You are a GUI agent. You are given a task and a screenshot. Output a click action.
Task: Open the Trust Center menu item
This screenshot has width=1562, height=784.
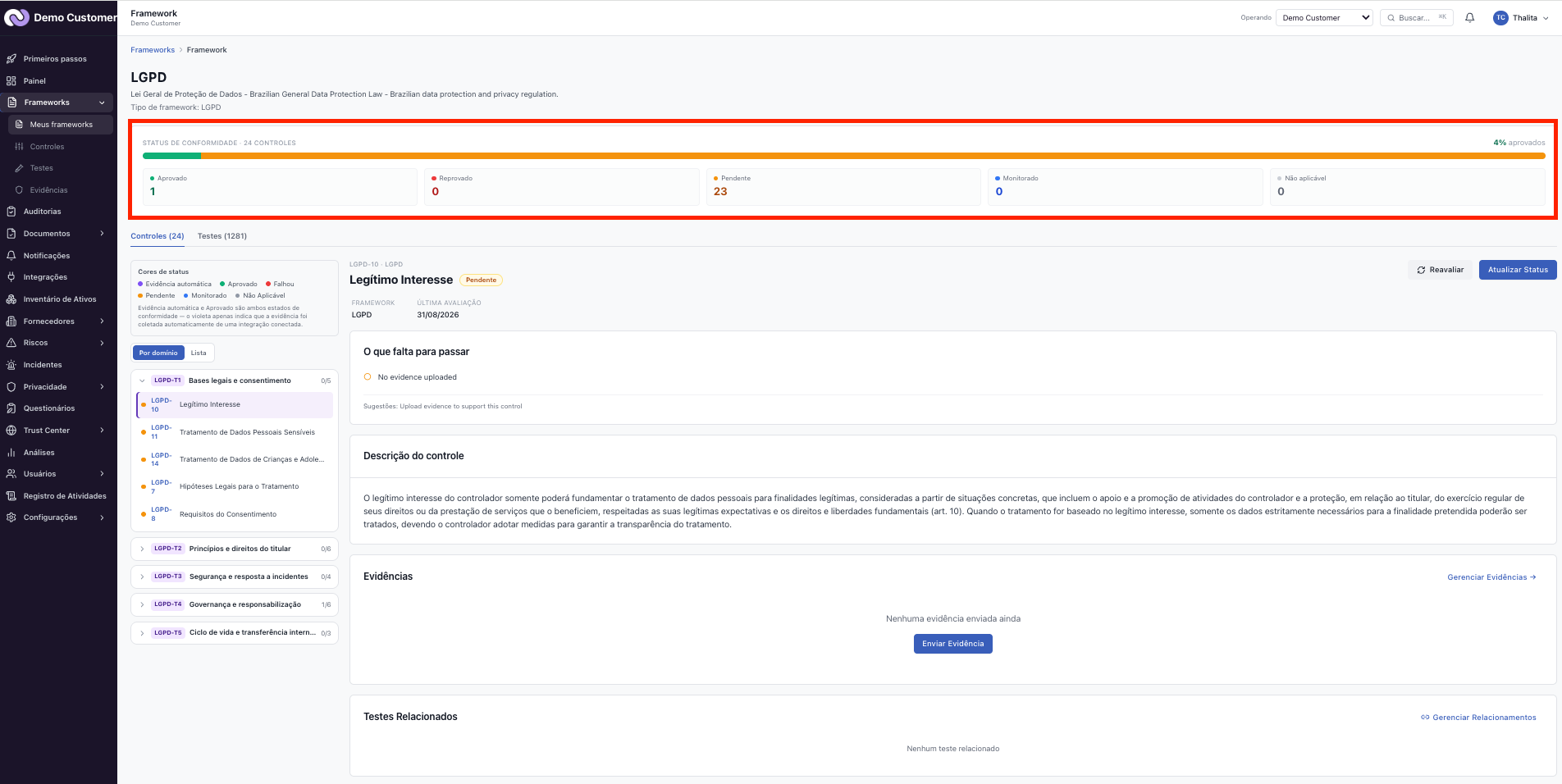pos(57,431)
